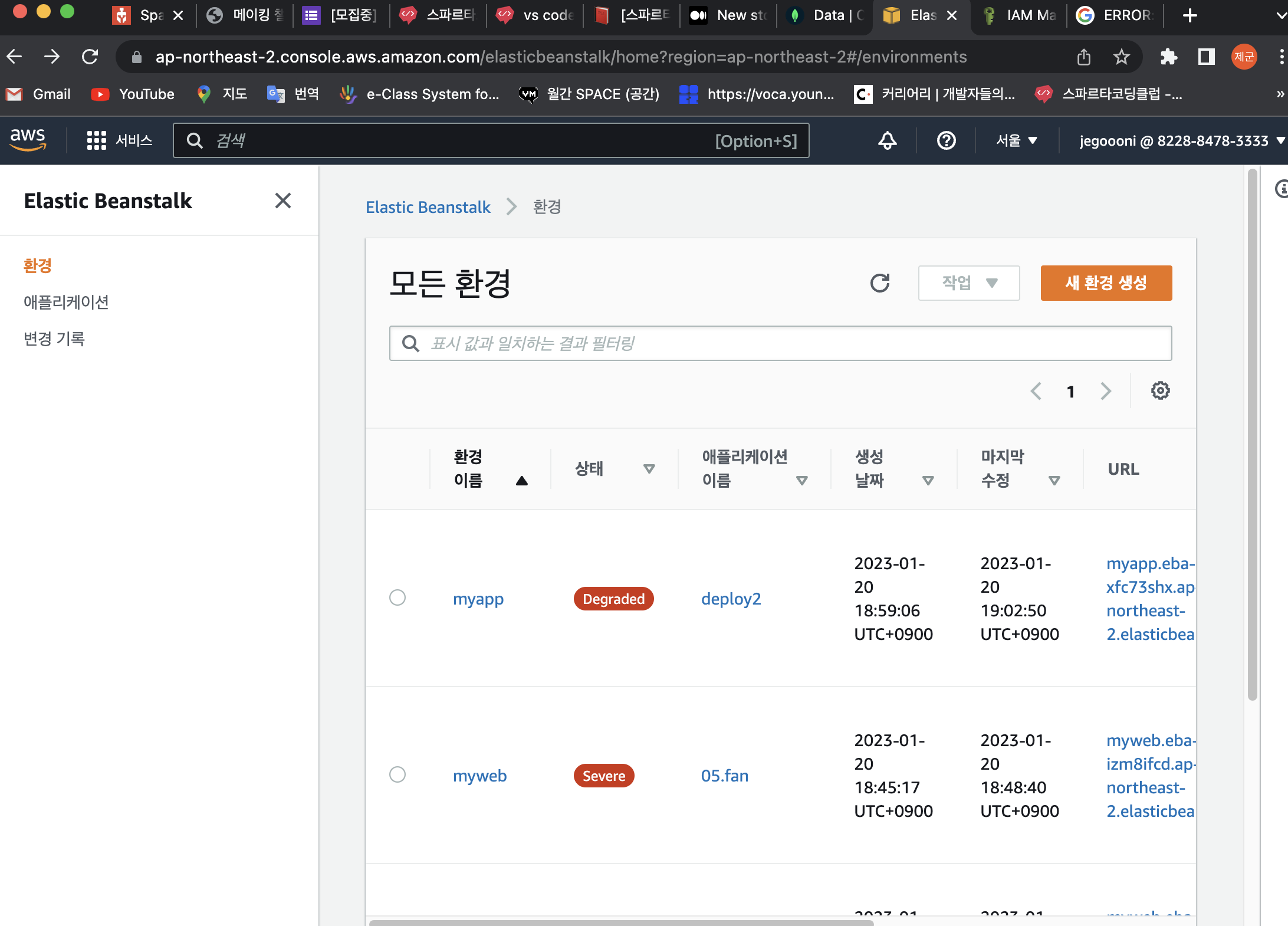
Task: Open AWS help question mark icon
Action: pos(947,140)
